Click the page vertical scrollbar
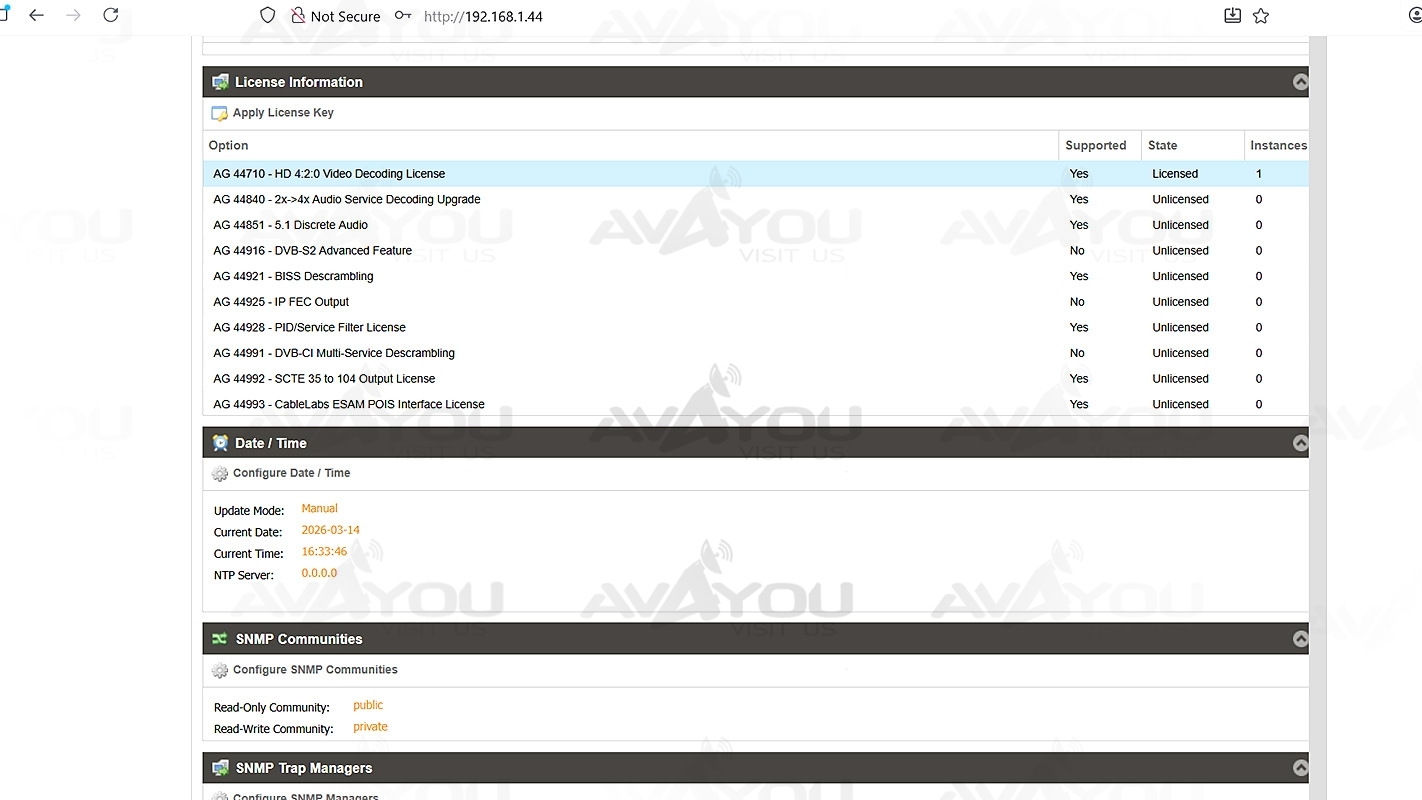This screenshot has width=1422, height=800. [x=1317, y=400]
